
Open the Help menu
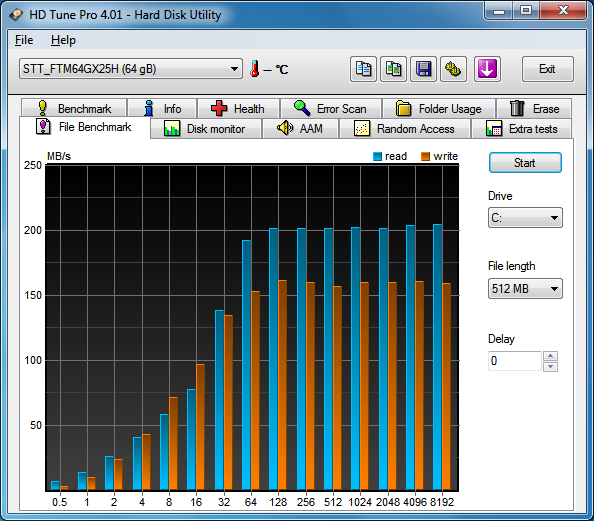pos(63,40)
